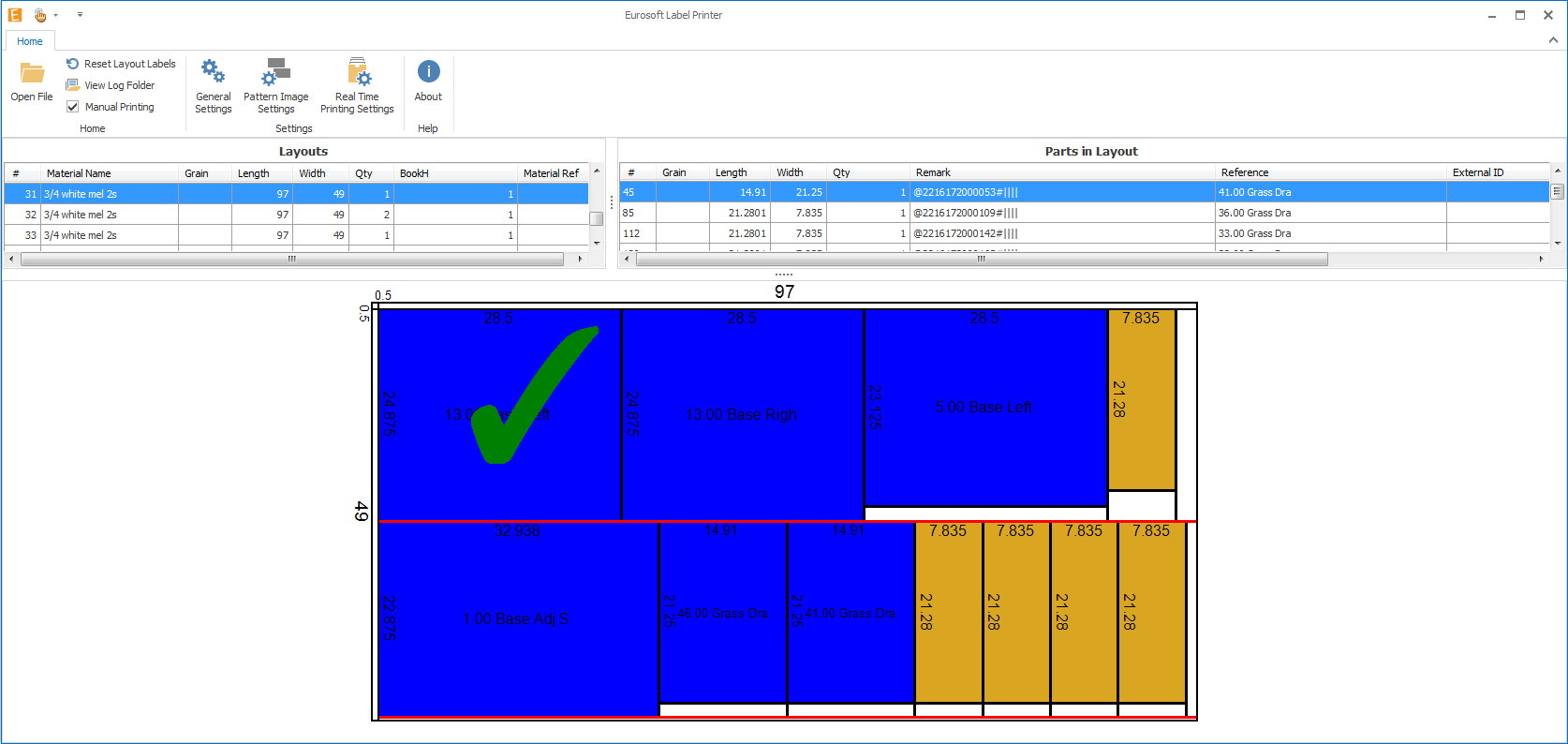Open the quick access toolbar dropdown arrow
This screenshot has height=744, width=1568.
pos(80,15)
